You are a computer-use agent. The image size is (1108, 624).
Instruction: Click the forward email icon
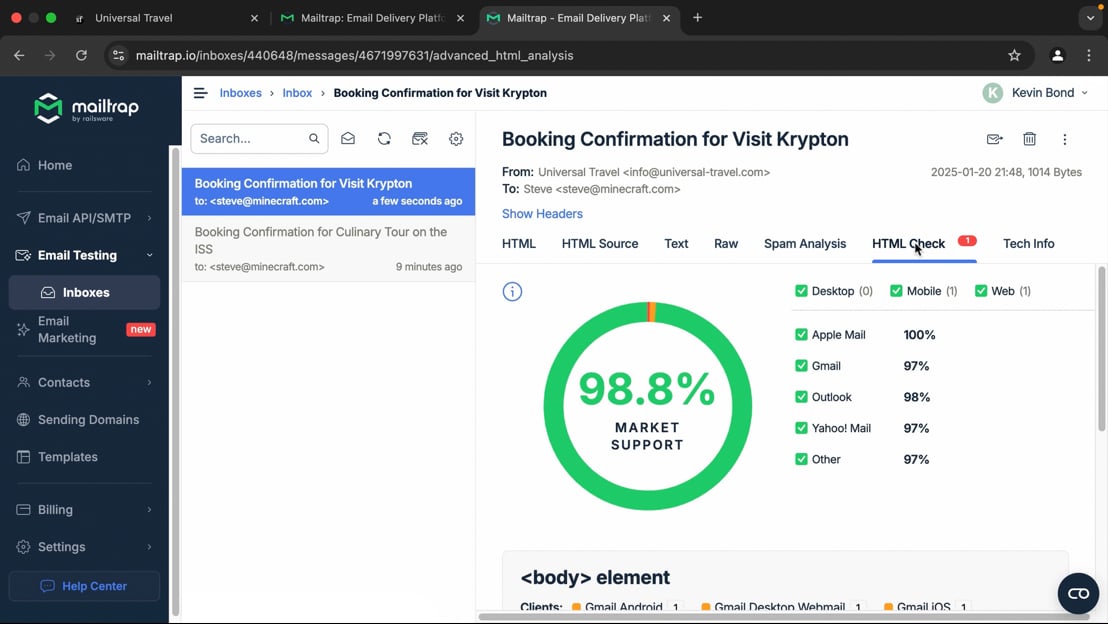994,139
